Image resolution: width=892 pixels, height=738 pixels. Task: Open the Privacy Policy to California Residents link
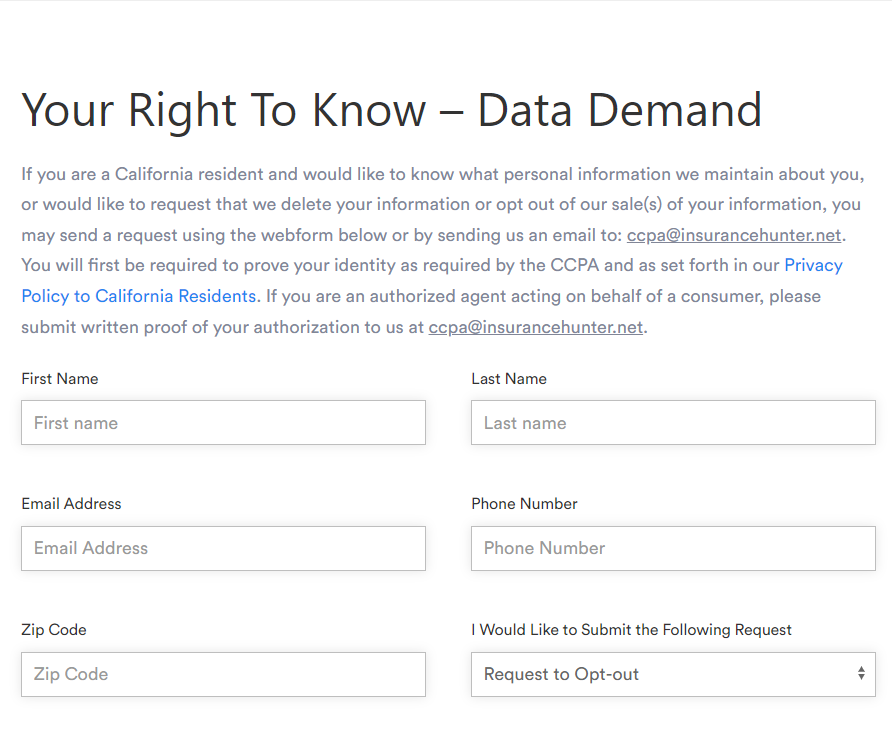pyautogui.click(x=138, y=296)
